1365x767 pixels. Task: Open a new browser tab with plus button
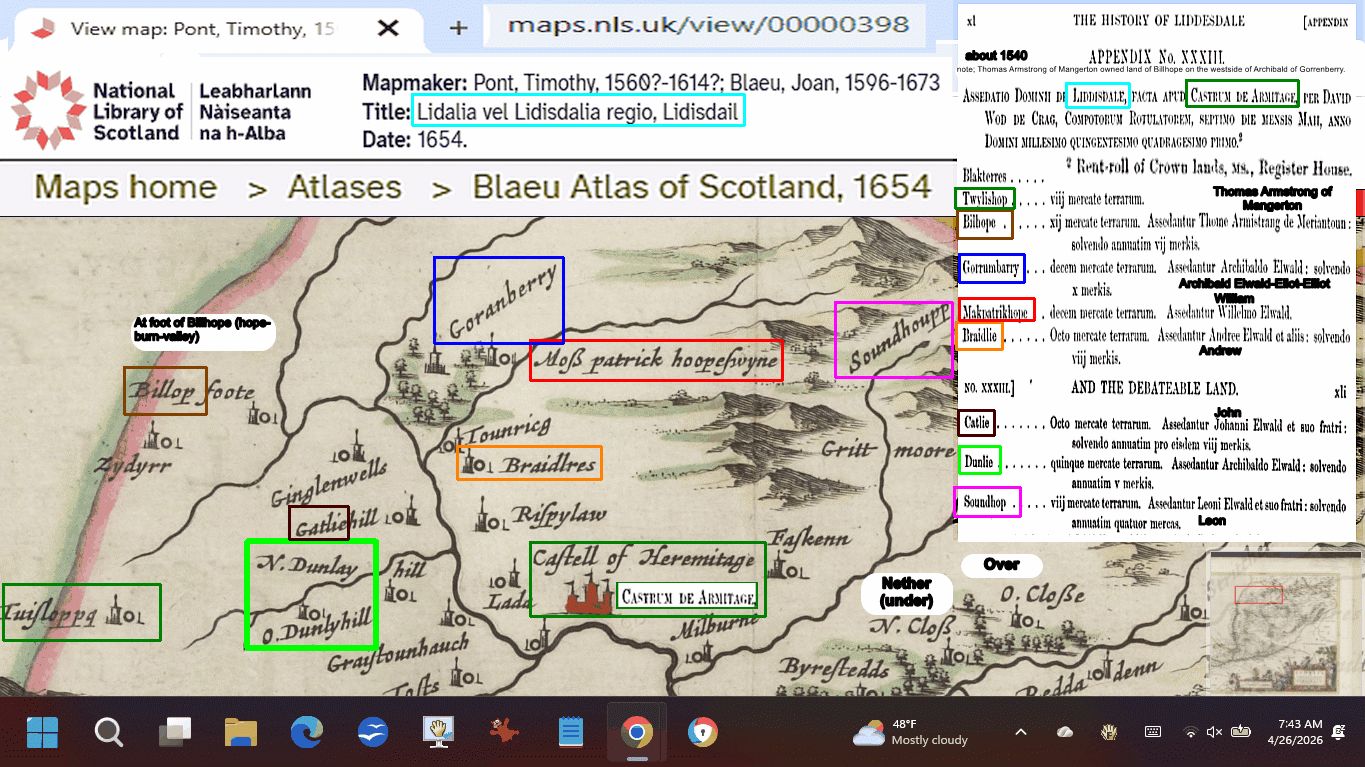(458, 28)
